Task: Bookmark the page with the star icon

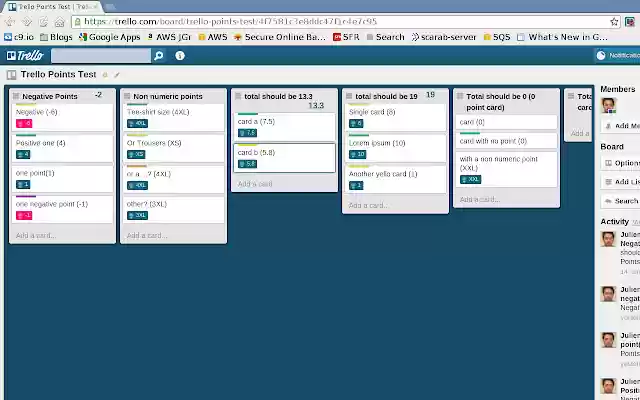Action: (614, 22)
